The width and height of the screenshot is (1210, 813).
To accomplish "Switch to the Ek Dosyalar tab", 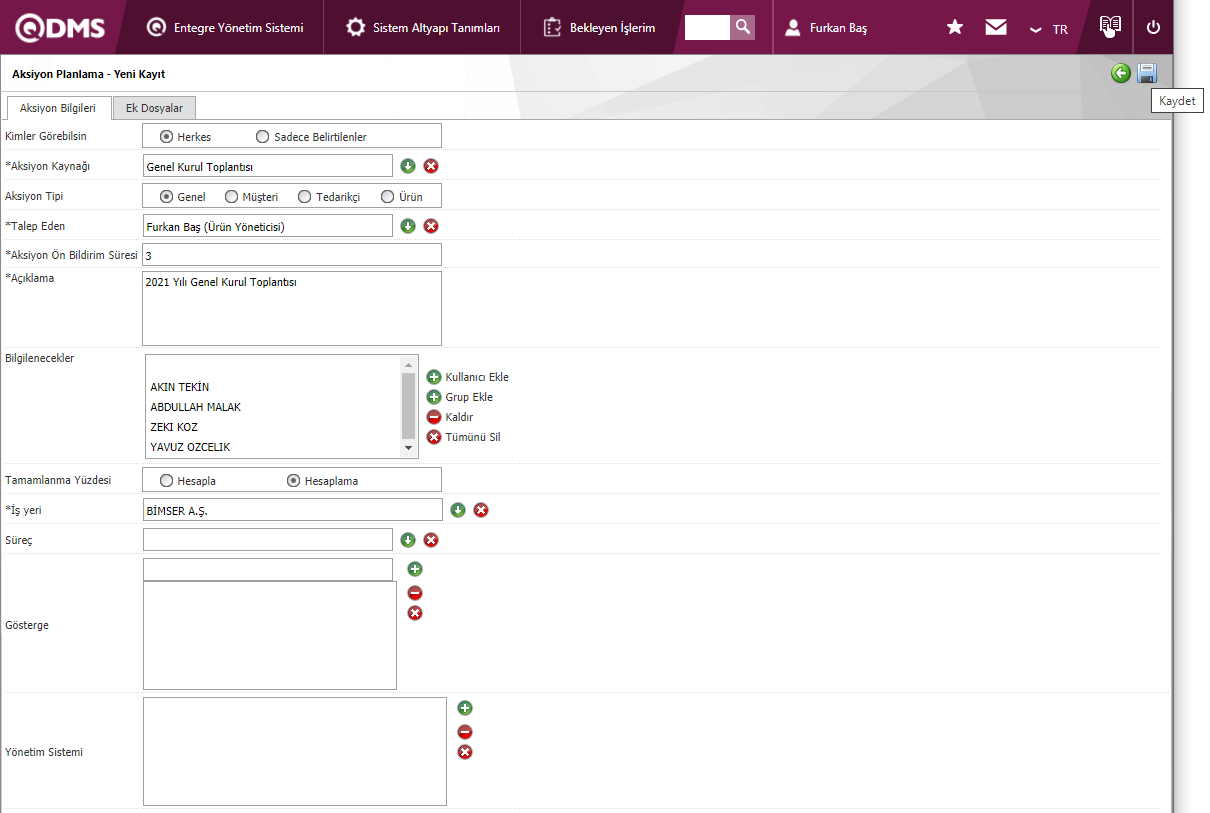I will [x=154, y=108].
